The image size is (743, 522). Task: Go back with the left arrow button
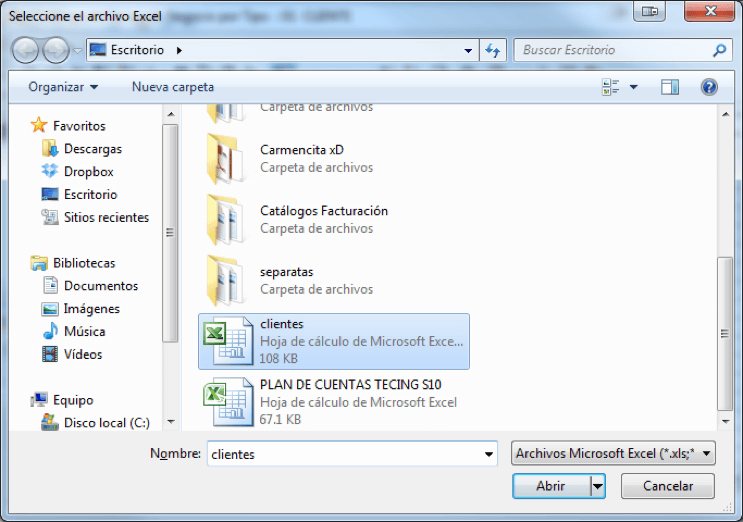25,50
